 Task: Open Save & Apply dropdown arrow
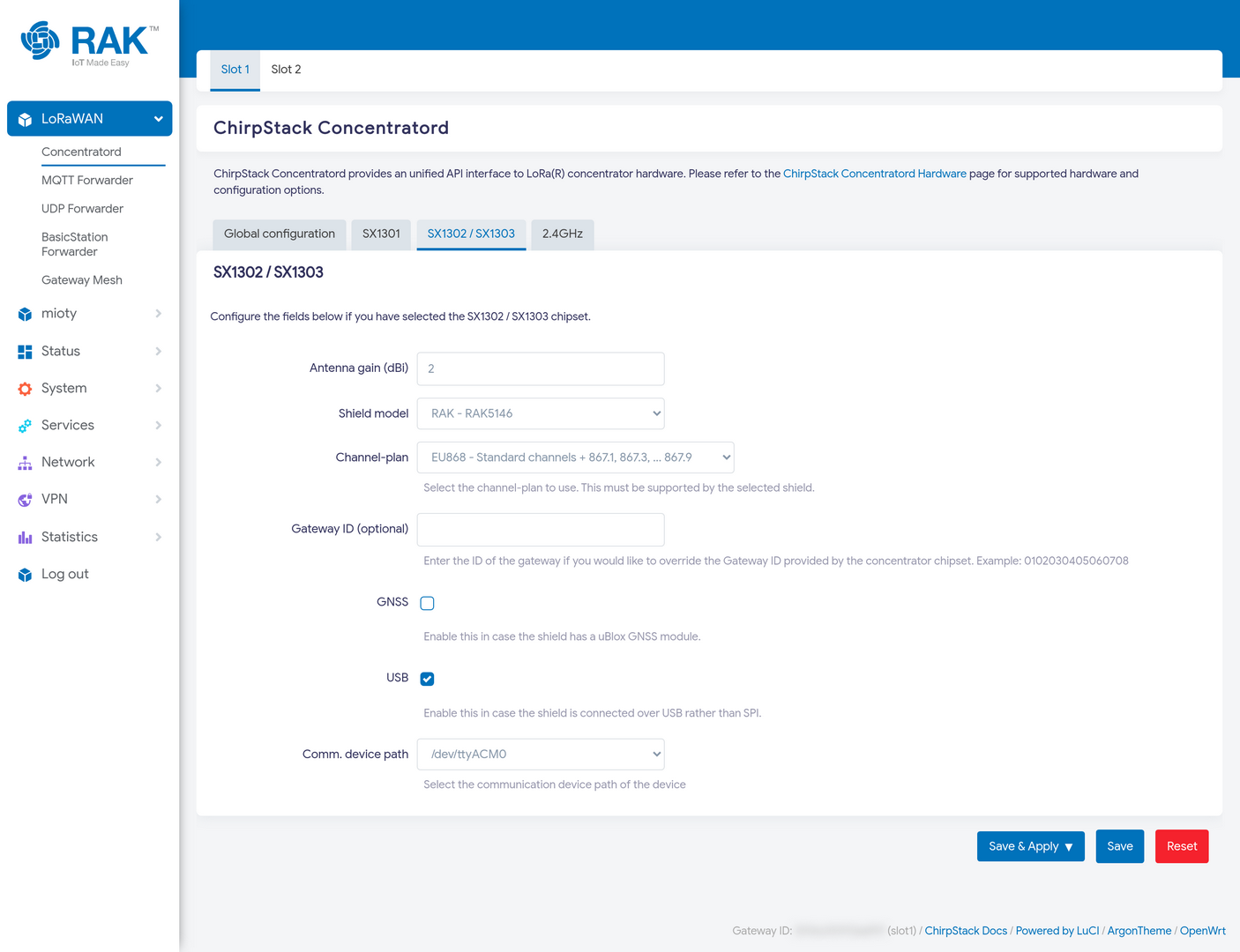point(1069,847)
